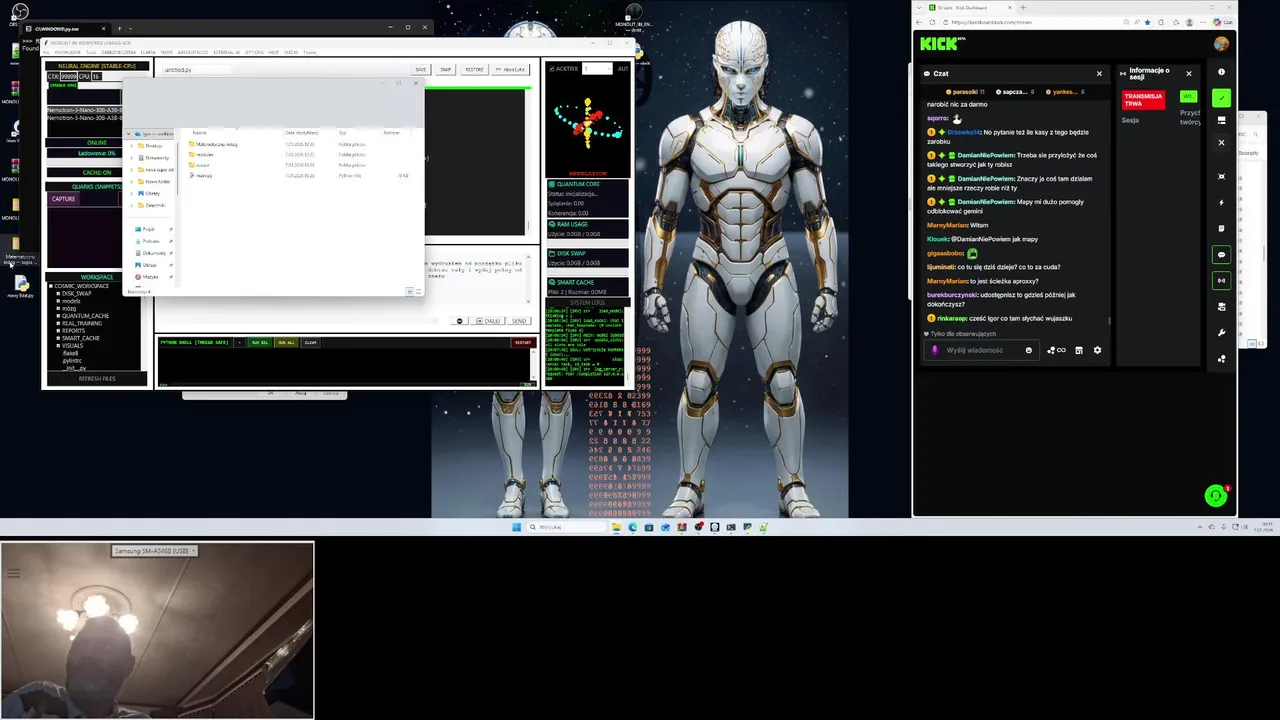Viewport: 1280px width, 720px height.
Task: Open the HELP menu
Action: point(273,52)
